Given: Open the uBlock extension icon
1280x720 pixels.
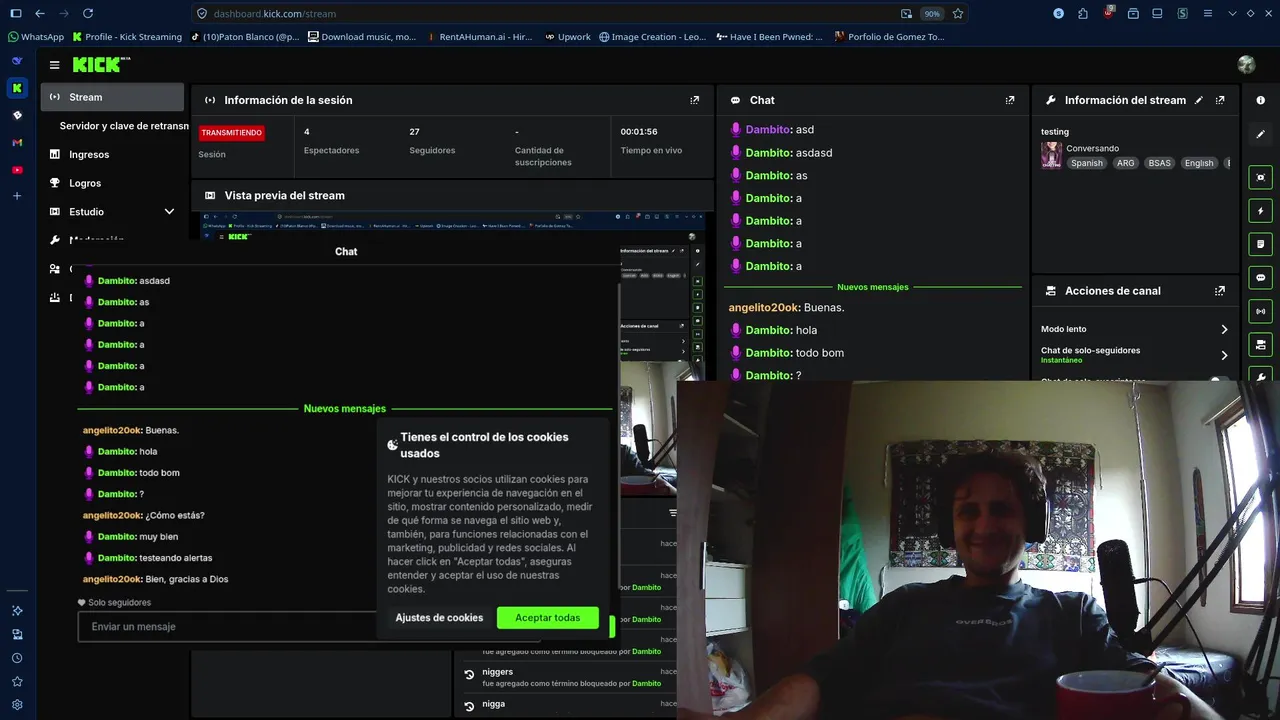Looking at the screenshot, I should 1108,13.
